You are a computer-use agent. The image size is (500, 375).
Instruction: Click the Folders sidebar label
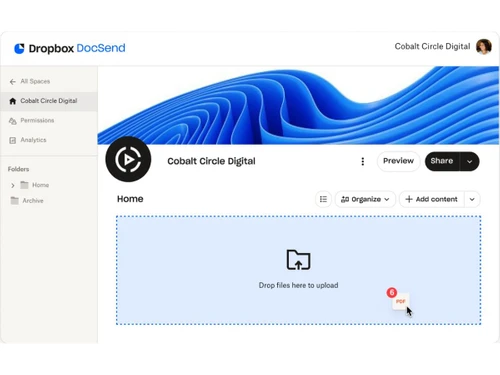coord(18,169)
